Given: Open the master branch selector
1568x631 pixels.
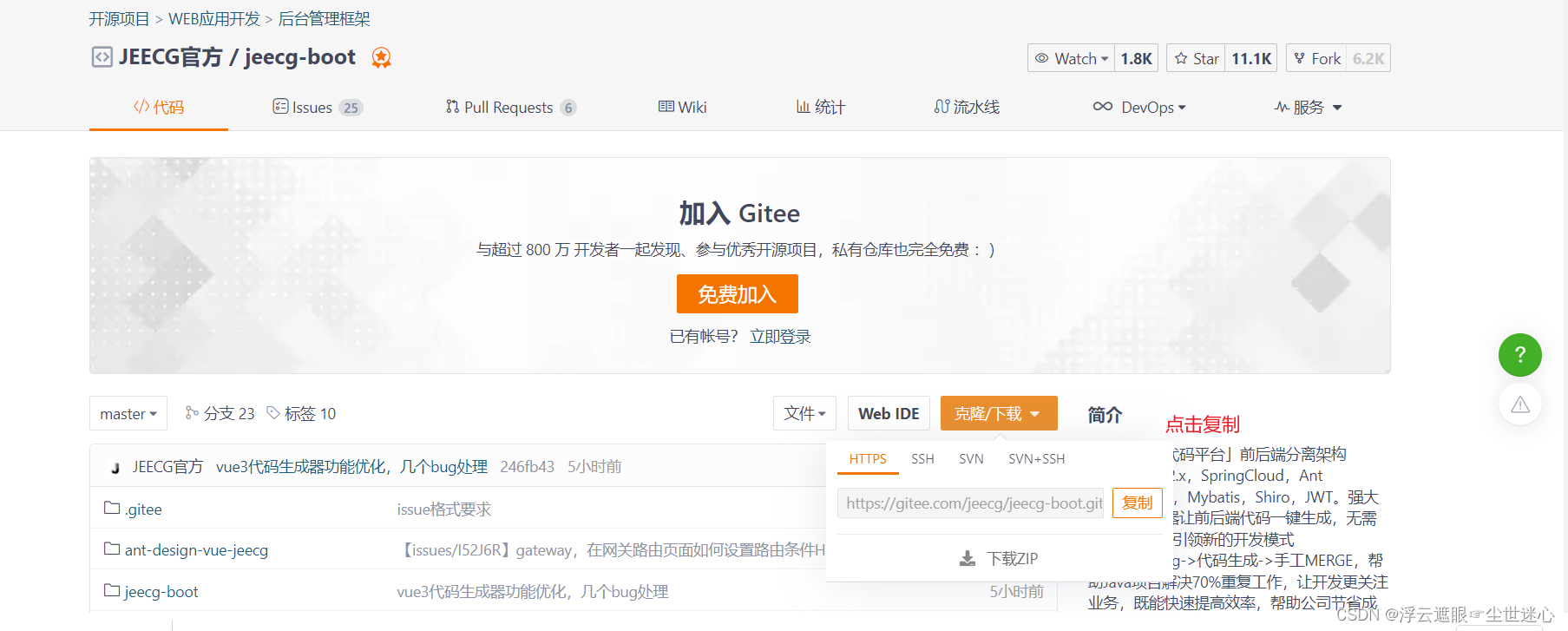Looking at the screenshot, I should 128,413.
